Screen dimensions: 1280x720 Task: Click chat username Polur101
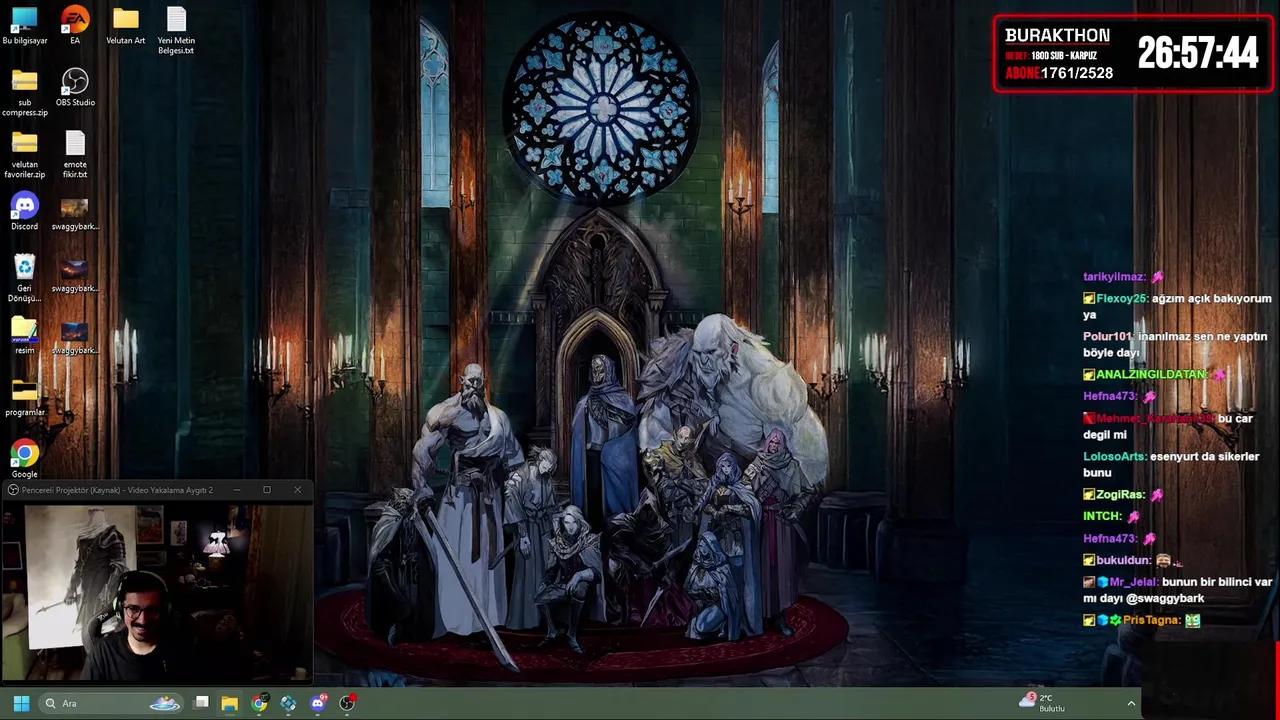(1108, 336)
